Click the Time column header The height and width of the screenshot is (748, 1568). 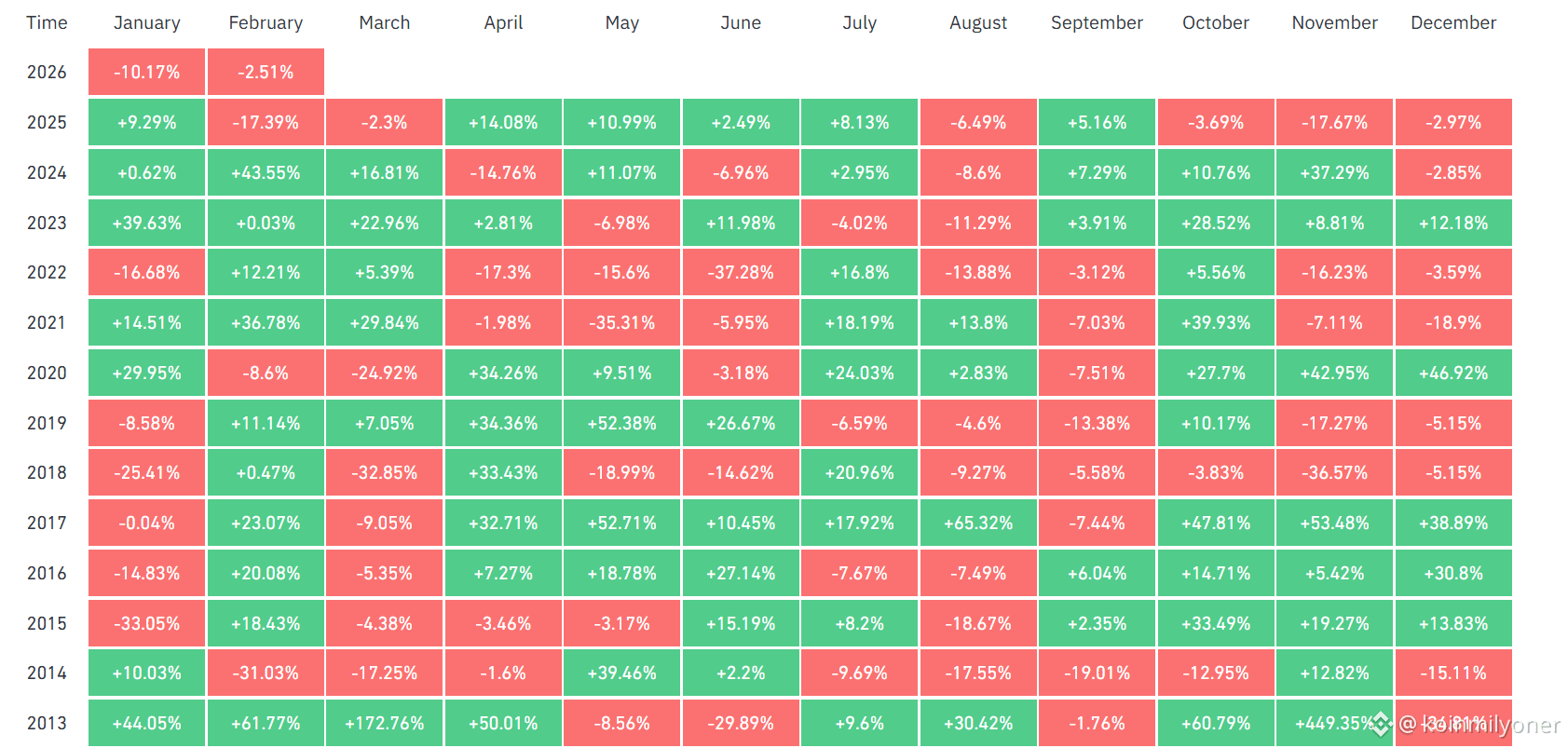(47, 22)
